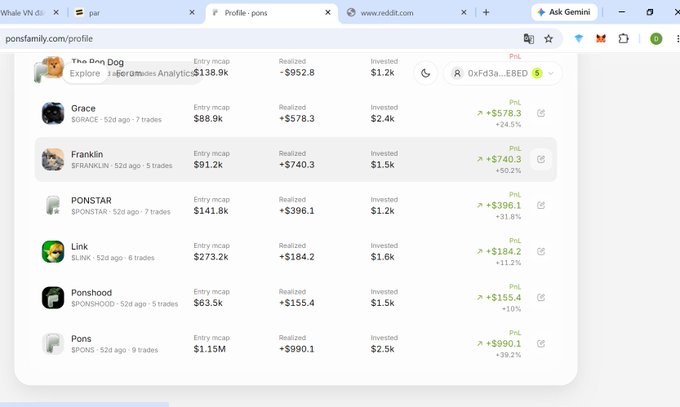The image size is (680, 407).
Task: Open a new browser tab
Action: [486, 13]
